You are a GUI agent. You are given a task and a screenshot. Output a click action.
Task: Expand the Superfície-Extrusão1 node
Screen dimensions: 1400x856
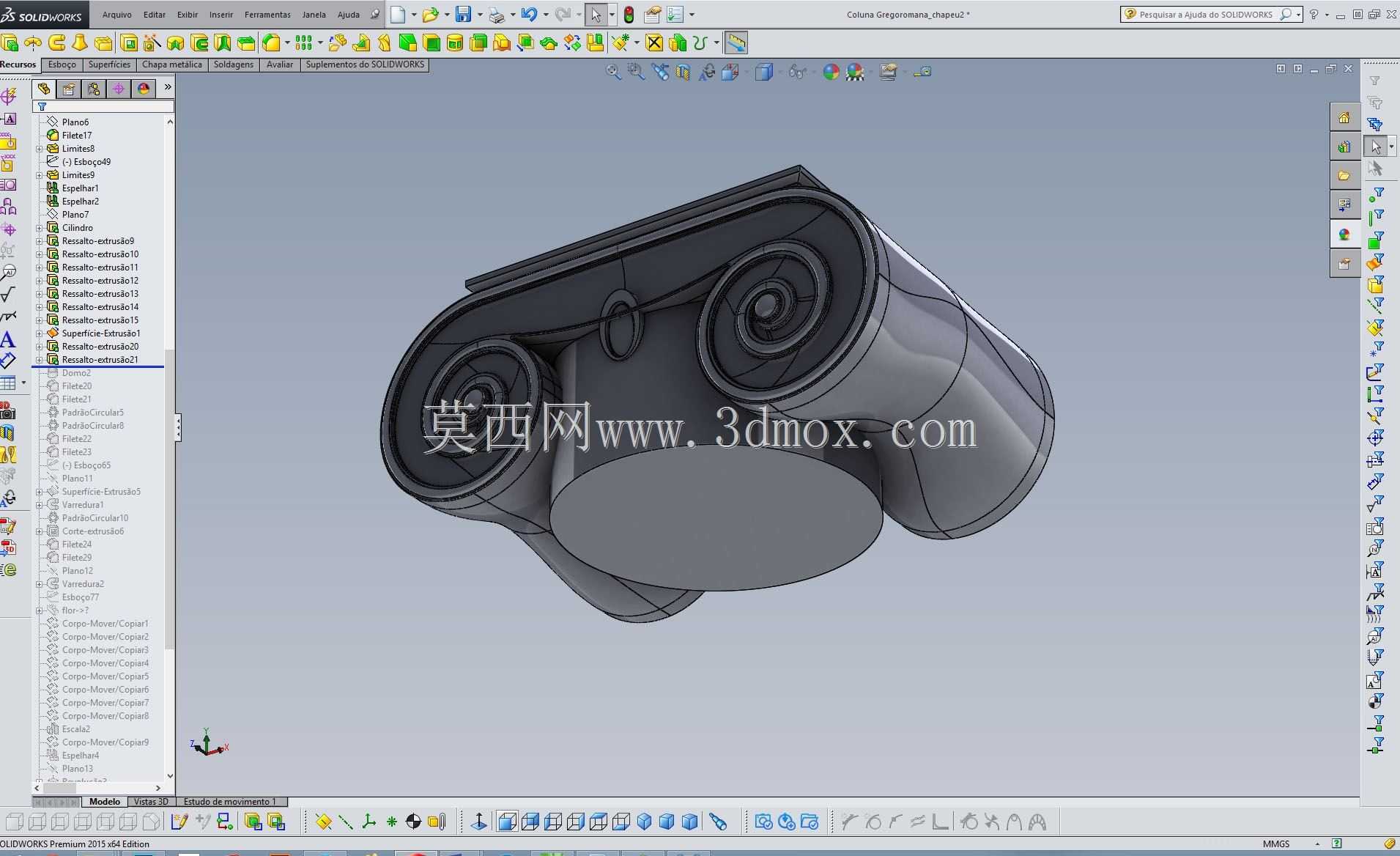(40, 333)
